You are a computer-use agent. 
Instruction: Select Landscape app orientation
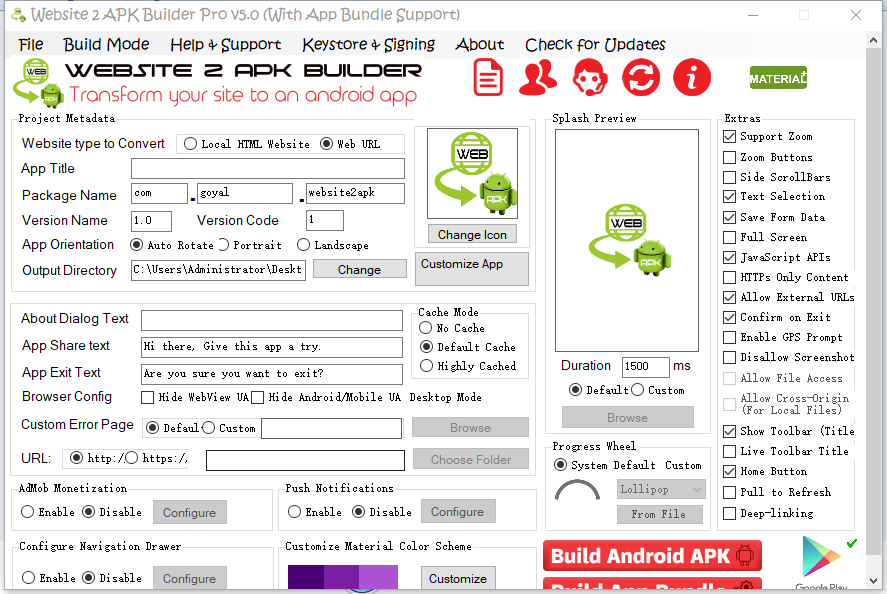coord(304,245)
